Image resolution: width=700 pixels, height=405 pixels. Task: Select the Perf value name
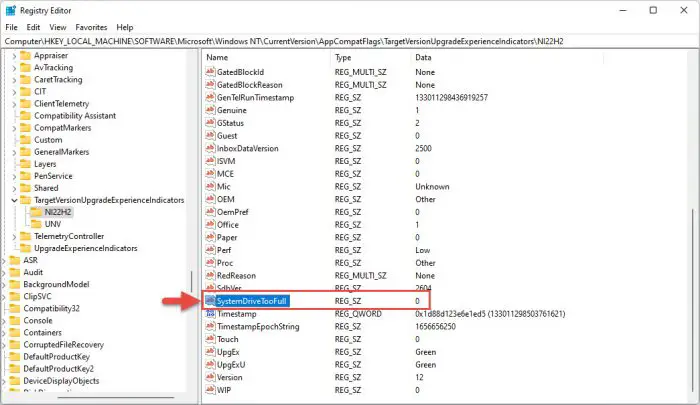coord(224,251)
